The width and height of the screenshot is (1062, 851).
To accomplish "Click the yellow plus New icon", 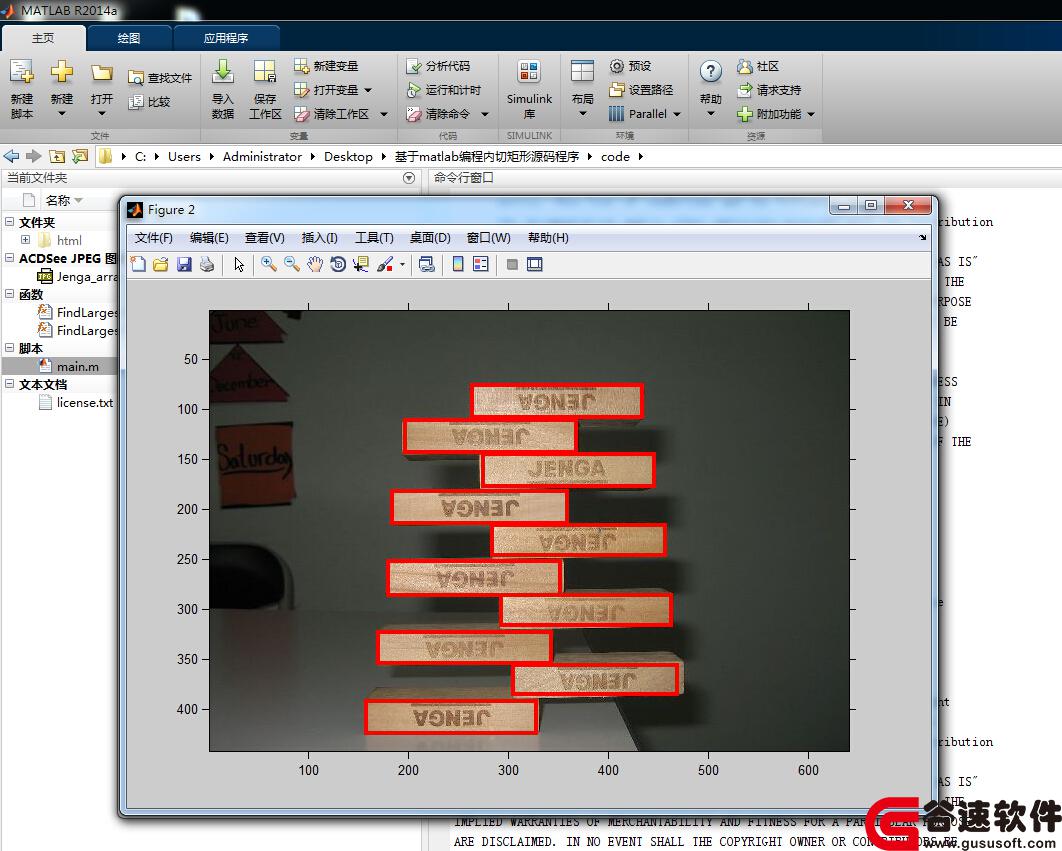I will (x=62, y=71).
